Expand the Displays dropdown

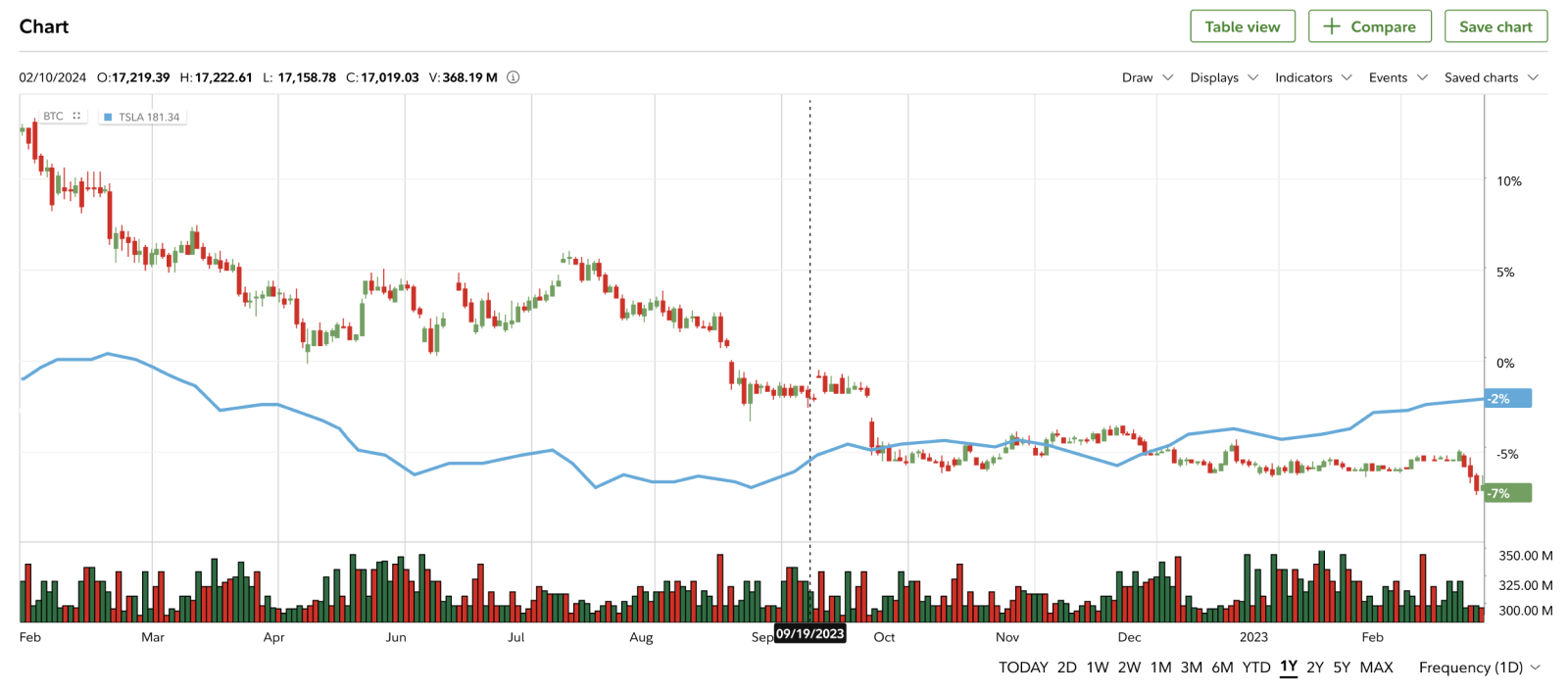point(1223,77)
